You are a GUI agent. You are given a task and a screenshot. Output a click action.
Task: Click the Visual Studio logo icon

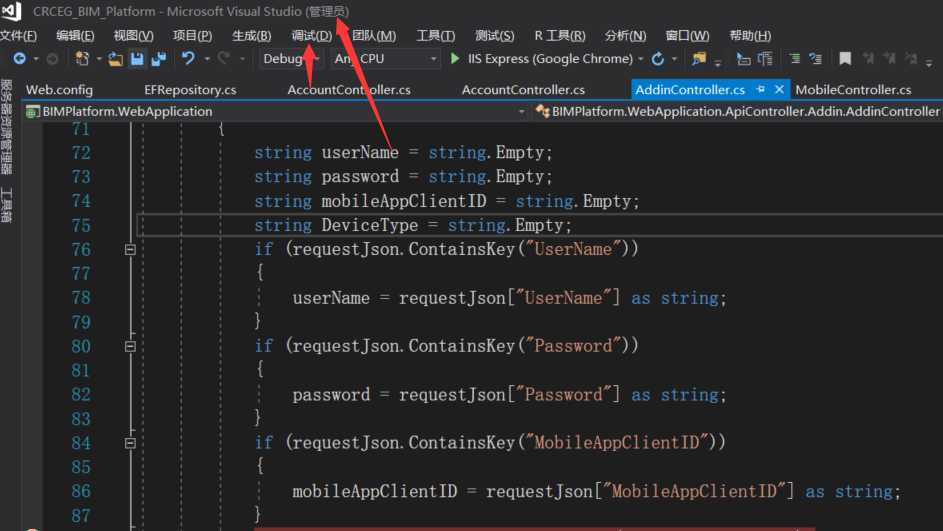(11, 11)
